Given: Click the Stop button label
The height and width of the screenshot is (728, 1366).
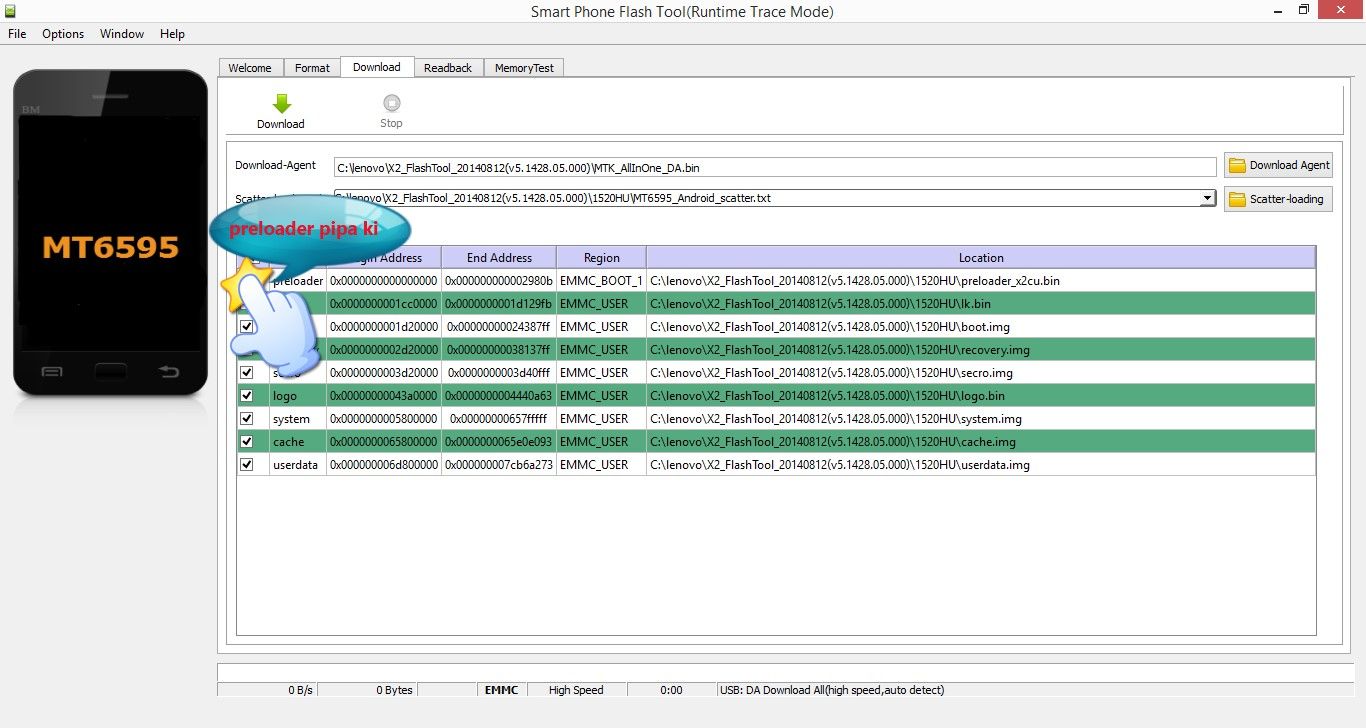Looking at the screenshot, I should click(x=391, y=123).
